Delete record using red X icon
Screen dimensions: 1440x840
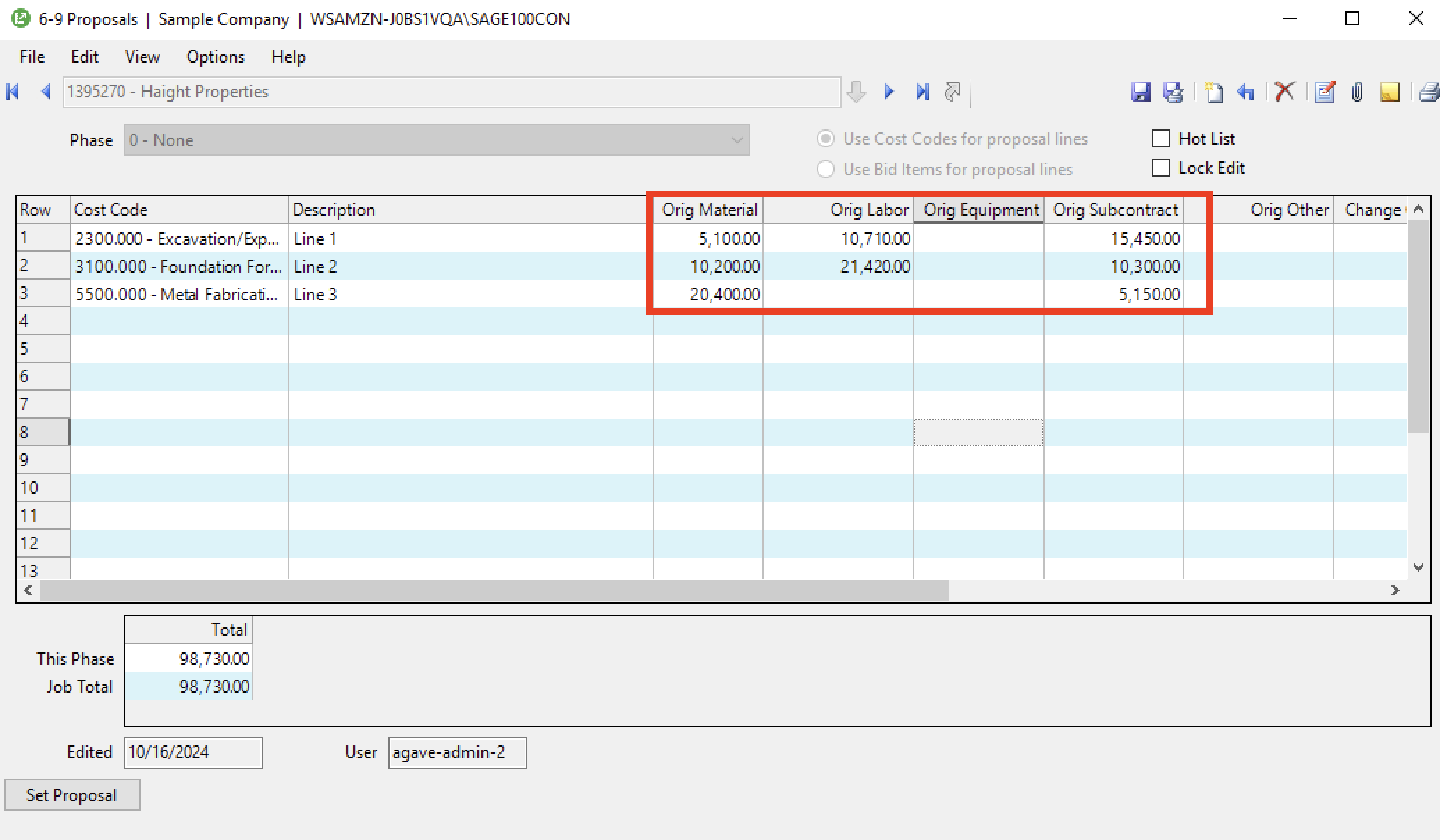[1285, 92]
